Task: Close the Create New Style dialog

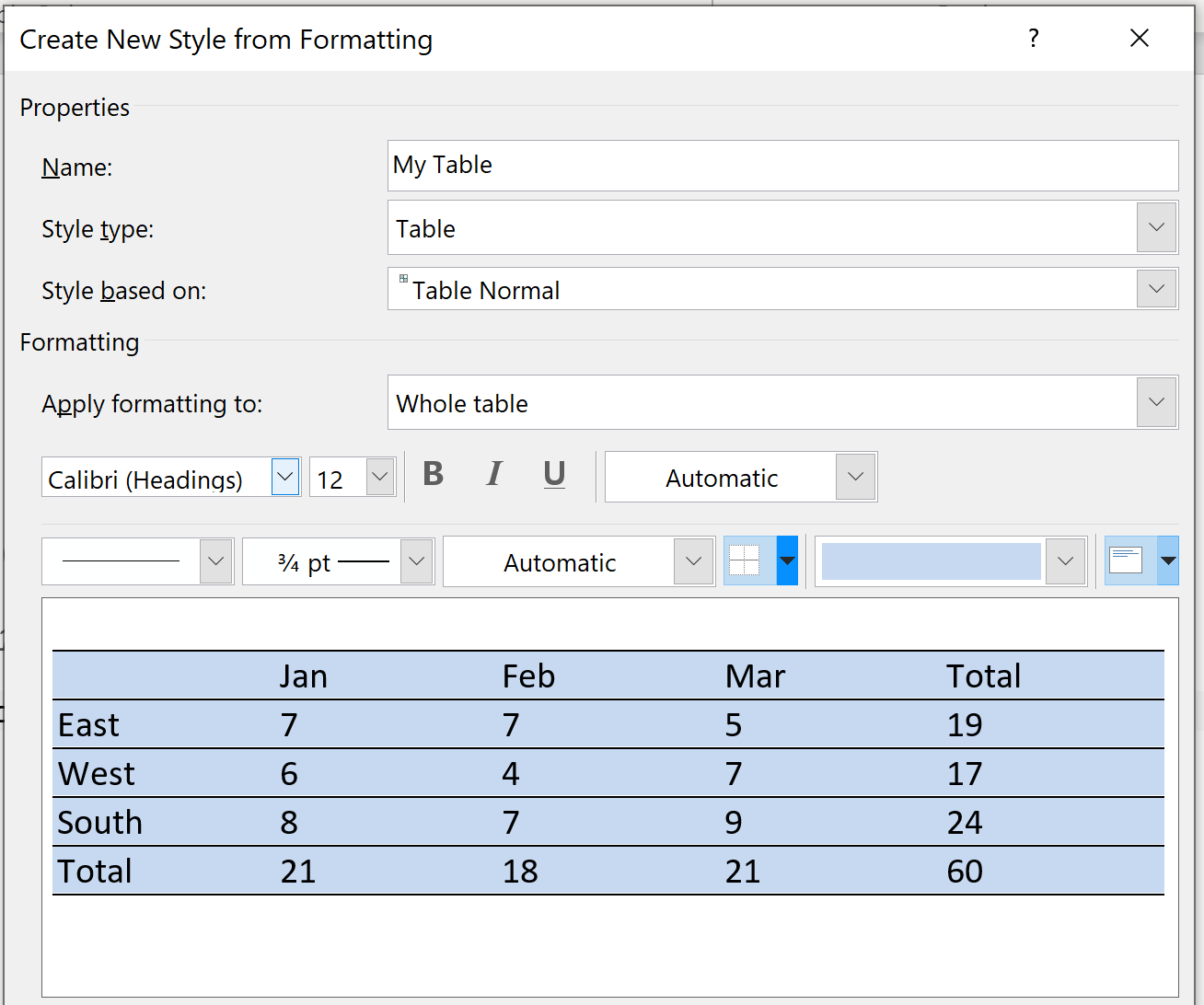Action: pyautogui.click(x=1139, y=39)
